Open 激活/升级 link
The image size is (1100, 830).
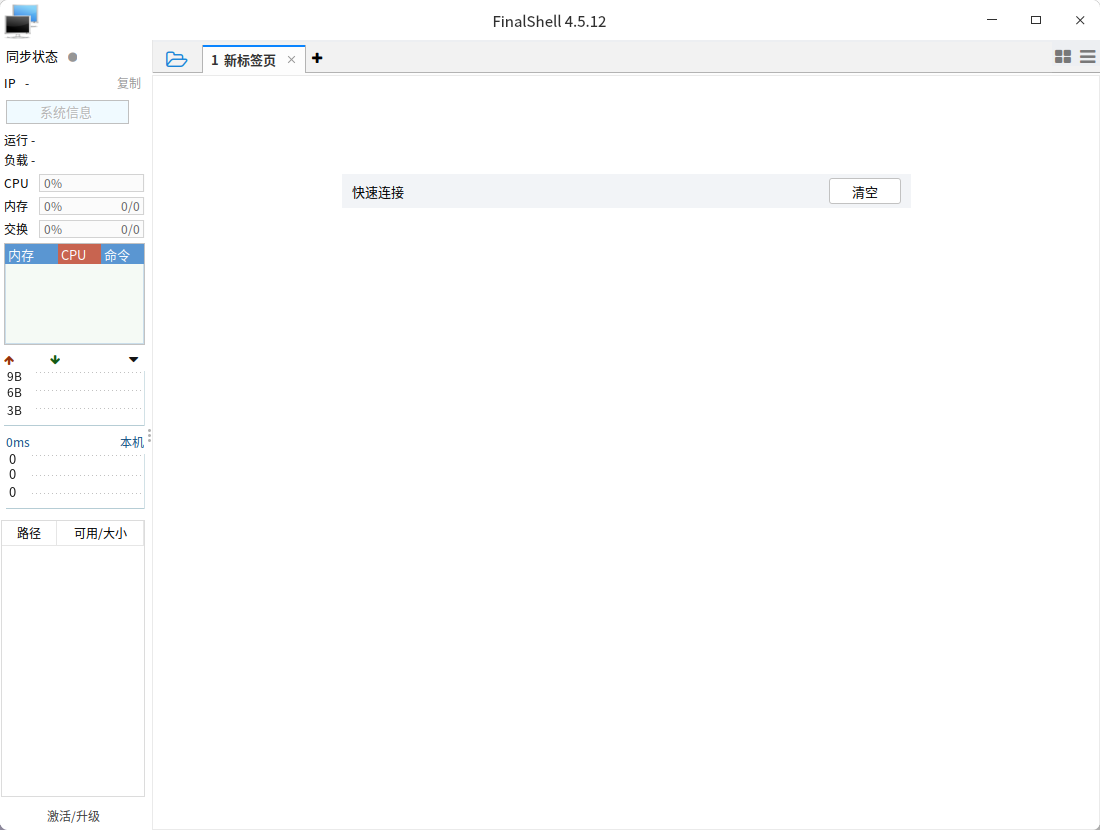tap(74, 816)
